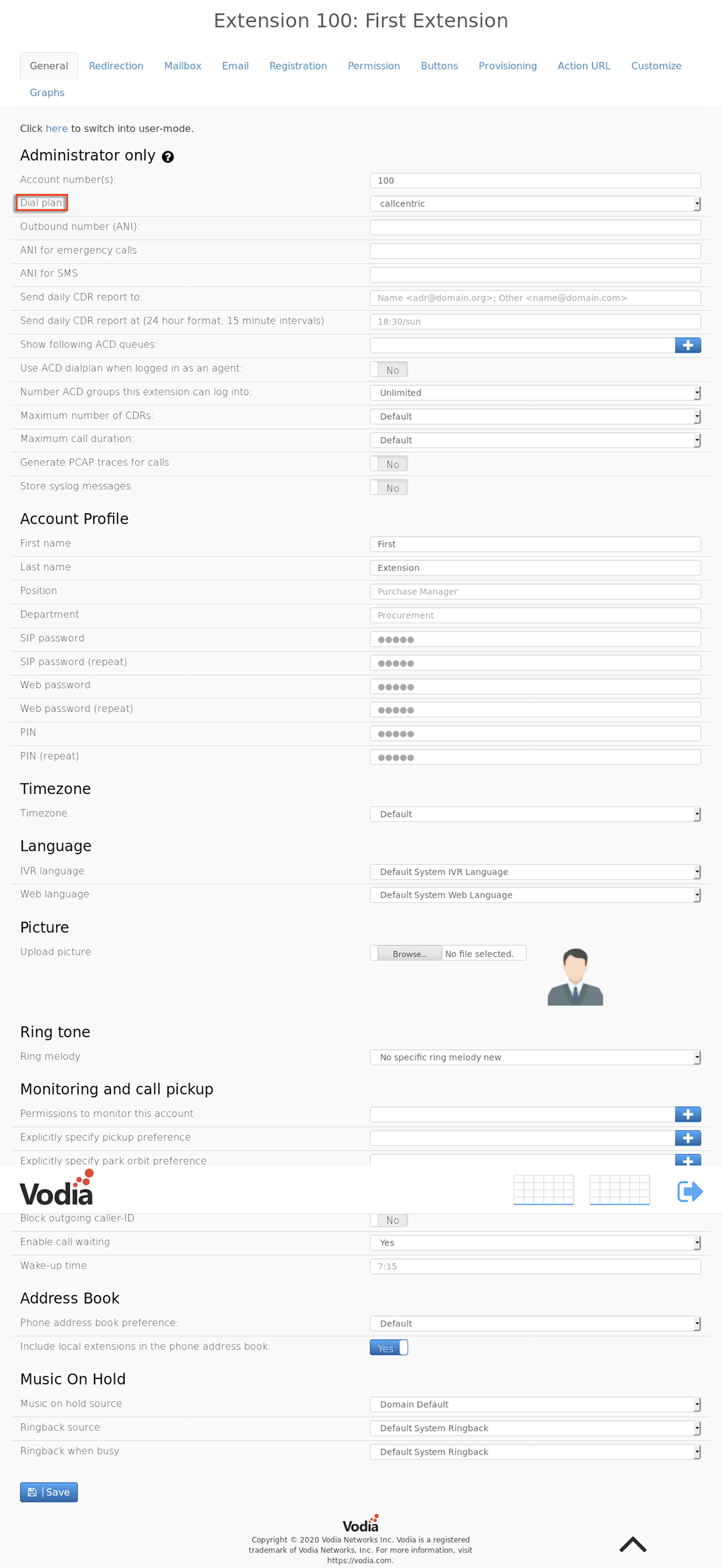The width and height of the screenshot is (722, 1568).
Task: Click the Outbound number (ANI) field
Action: click(535, 227)
